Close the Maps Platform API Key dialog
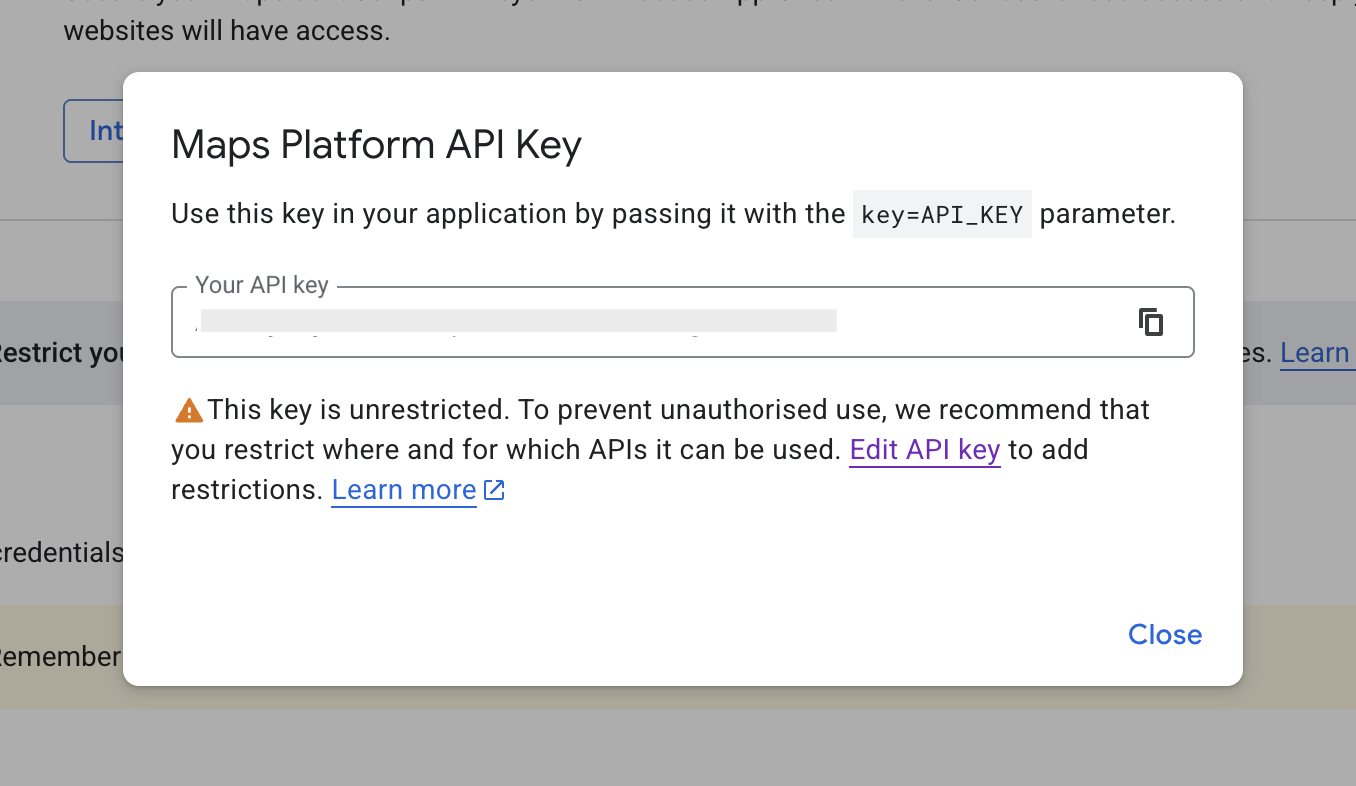The image size is (1356, 786). click(1164, 635)
